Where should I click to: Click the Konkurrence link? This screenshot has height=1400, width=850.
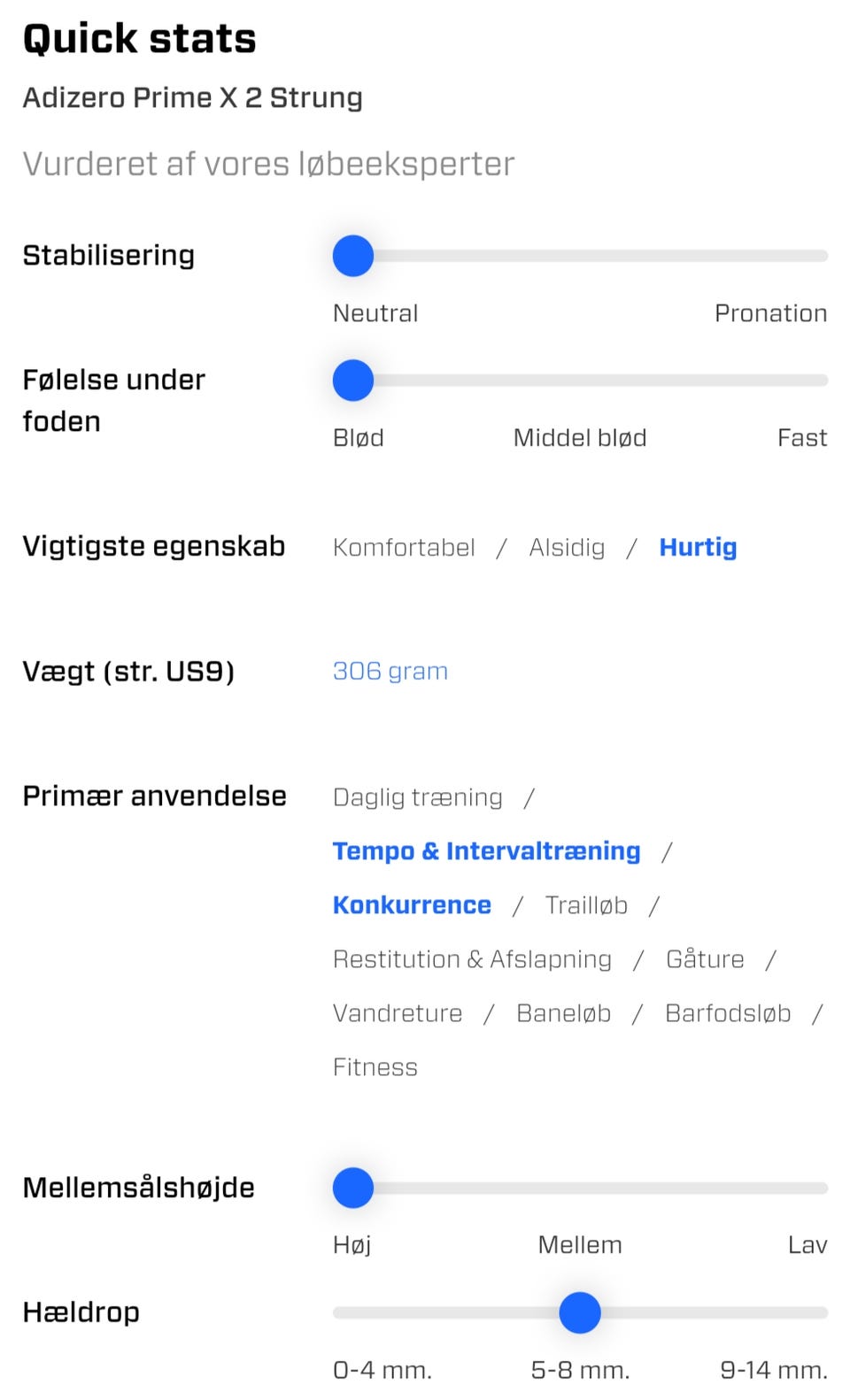click(411, 904)
